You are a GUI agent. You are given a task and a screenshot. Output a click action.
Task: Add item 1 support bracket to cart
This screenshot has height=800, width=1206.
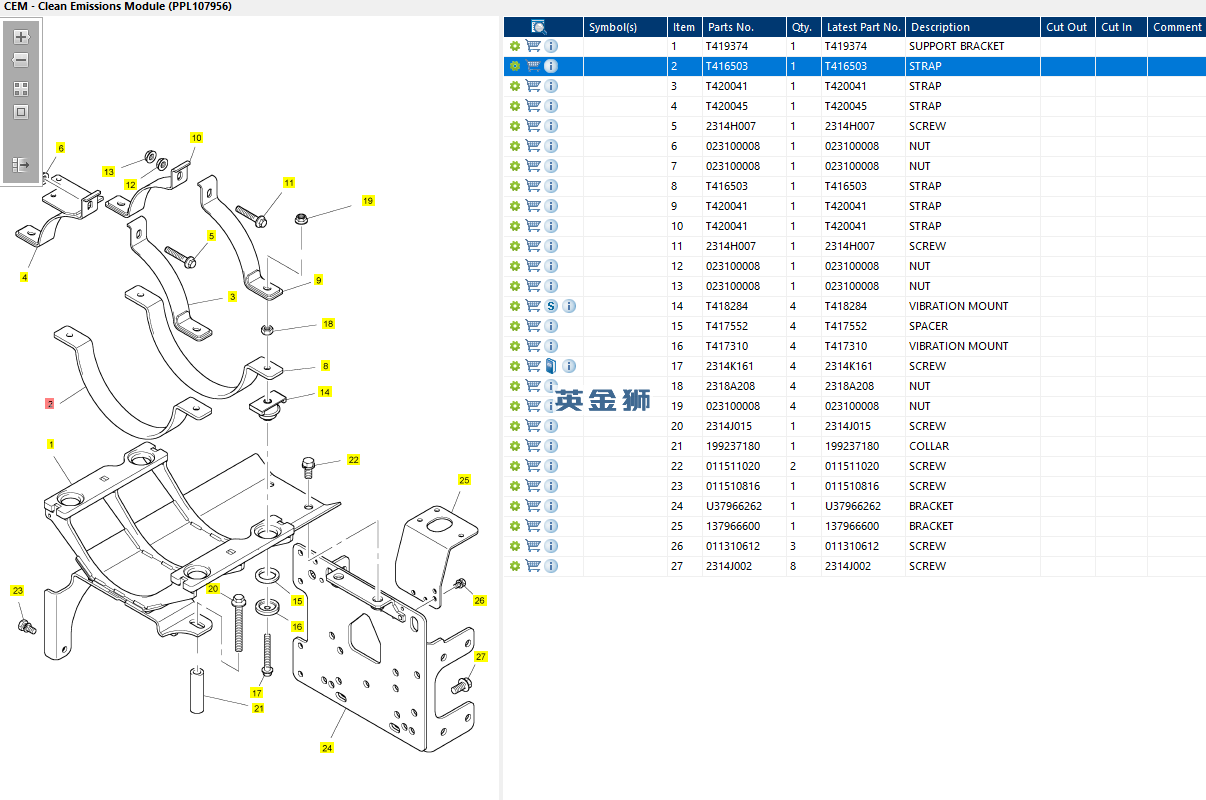533,46
